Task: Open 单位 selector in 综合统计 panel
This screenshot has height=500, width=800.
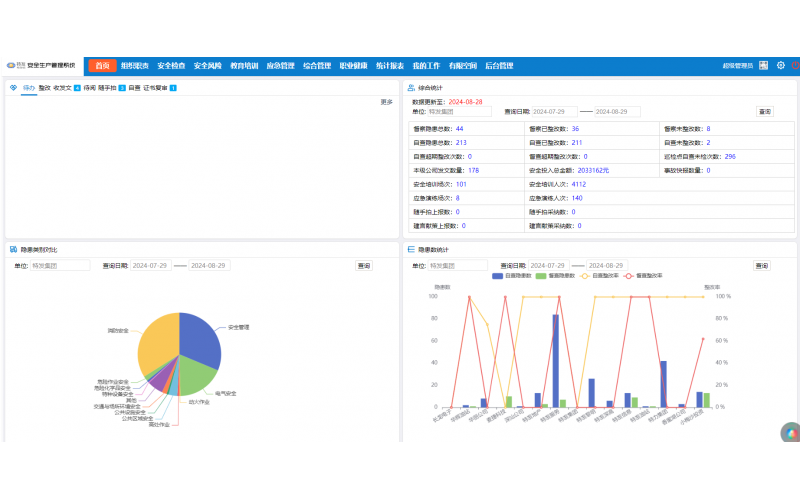Action: [x=460, y=112]
